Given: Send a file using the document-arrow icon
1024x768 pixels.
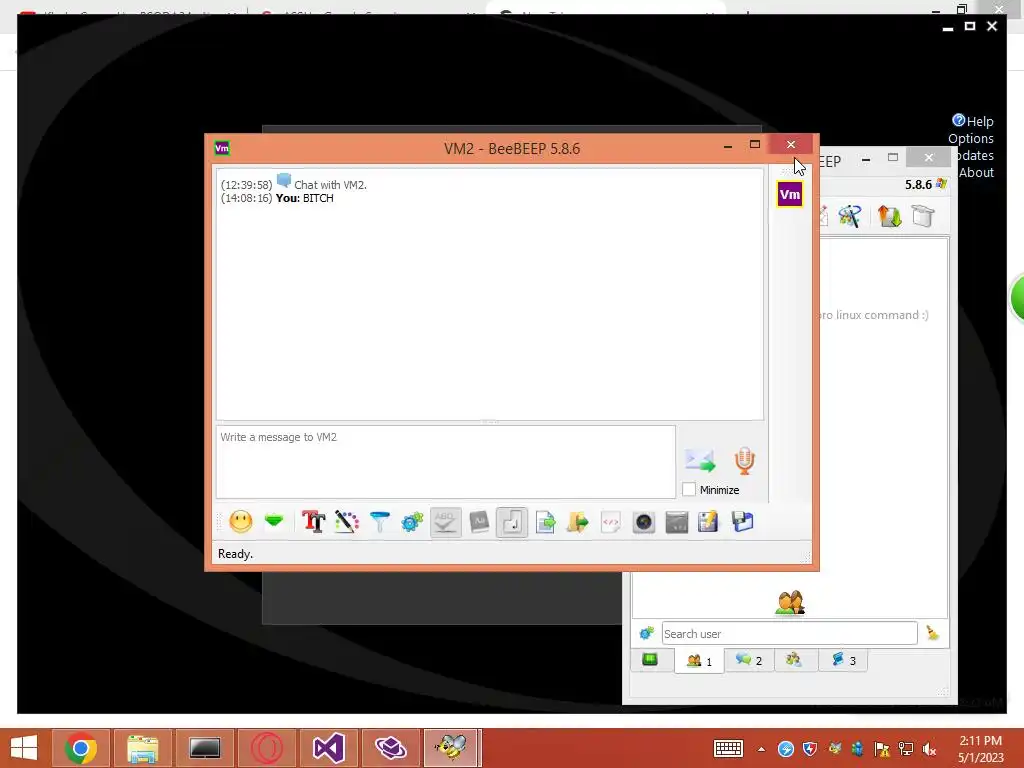Looking at the screenshot, I should tap(545, 522).
